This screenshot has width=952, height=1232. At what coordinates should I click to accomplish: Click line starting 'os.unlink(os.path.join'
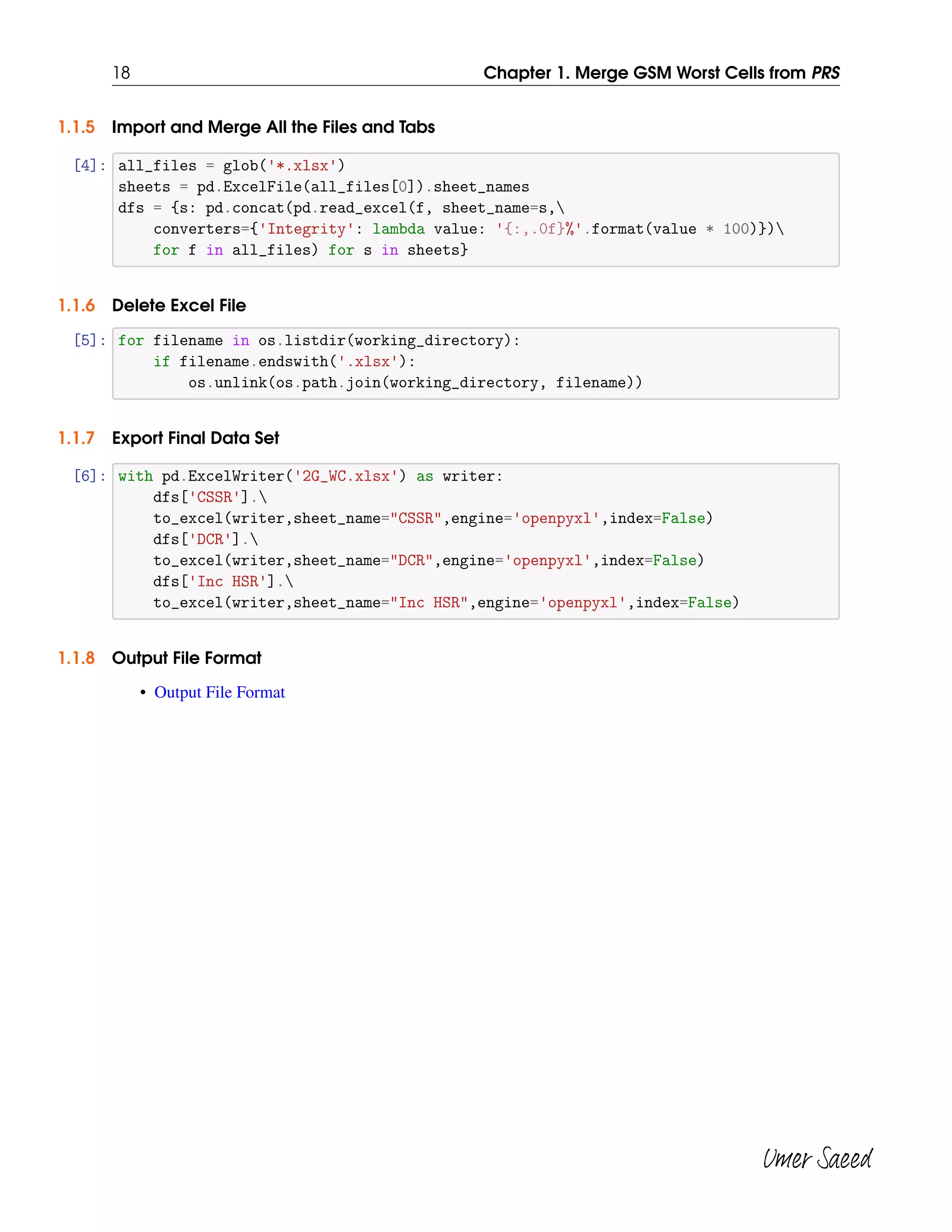point(415,383)
